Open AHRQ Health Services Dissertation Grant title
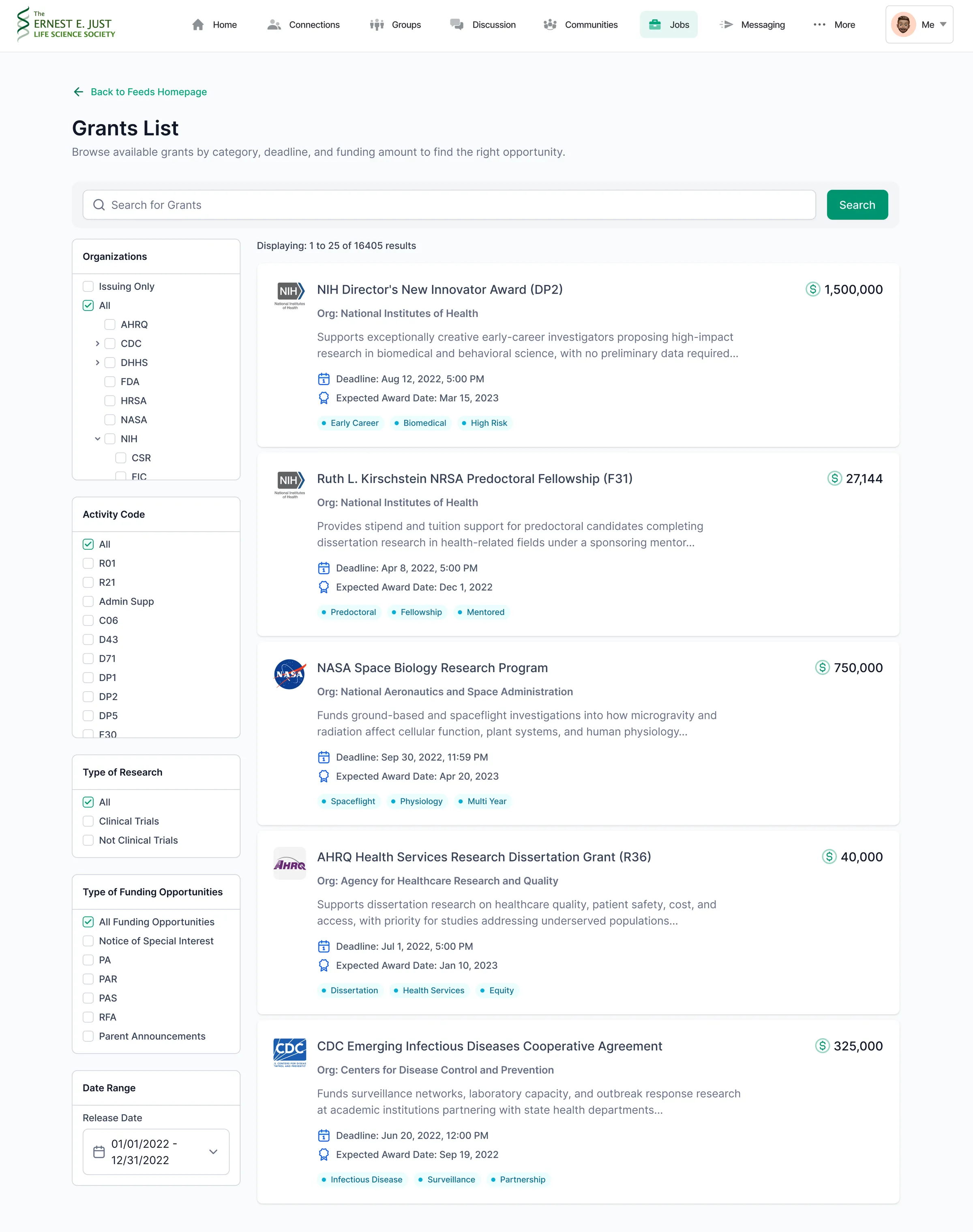The image size is (973, 1232). pyautogui.click(x=484, y=857)
